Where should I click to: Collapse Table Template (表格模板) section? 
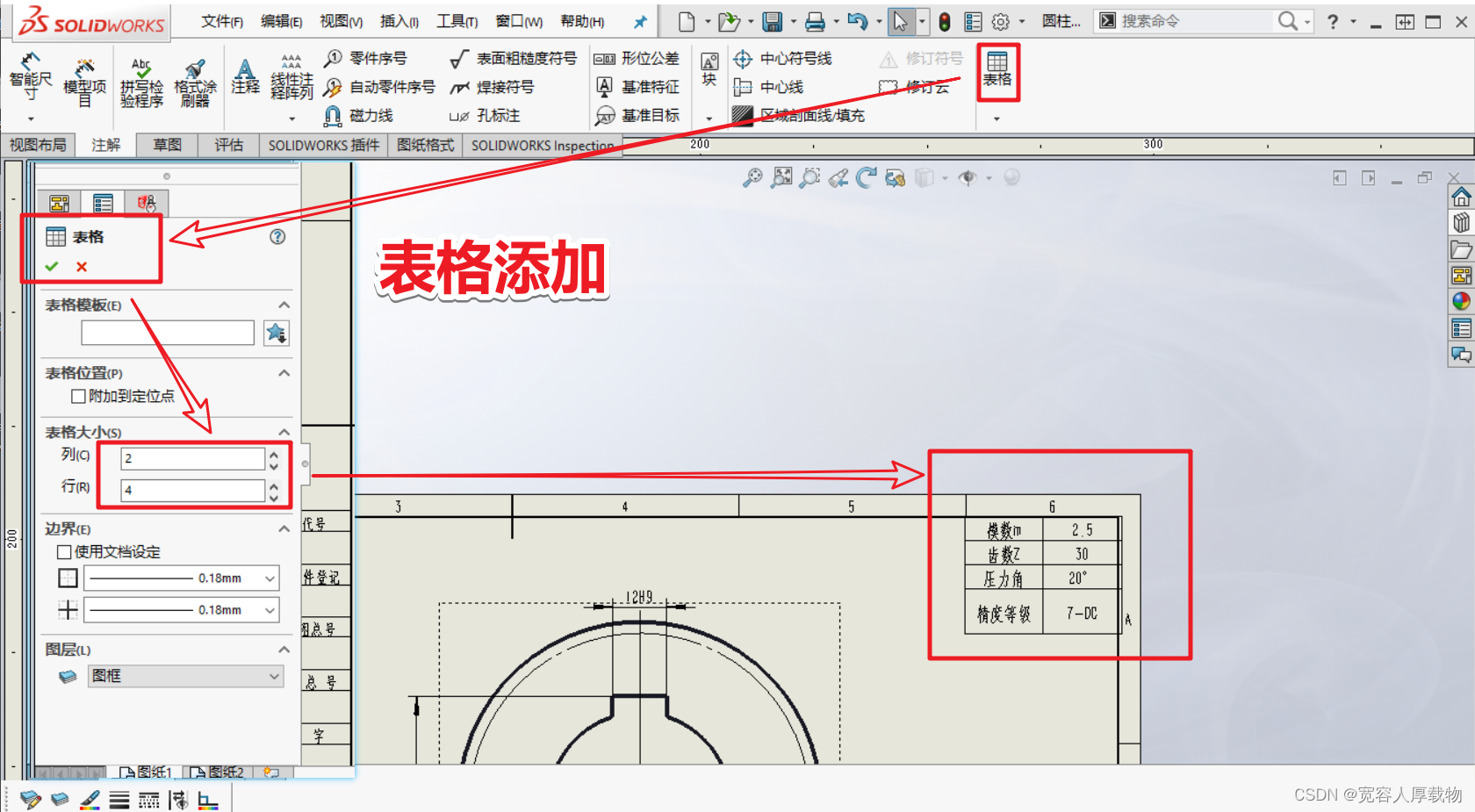pyautogui.click(x=284, y=305)
